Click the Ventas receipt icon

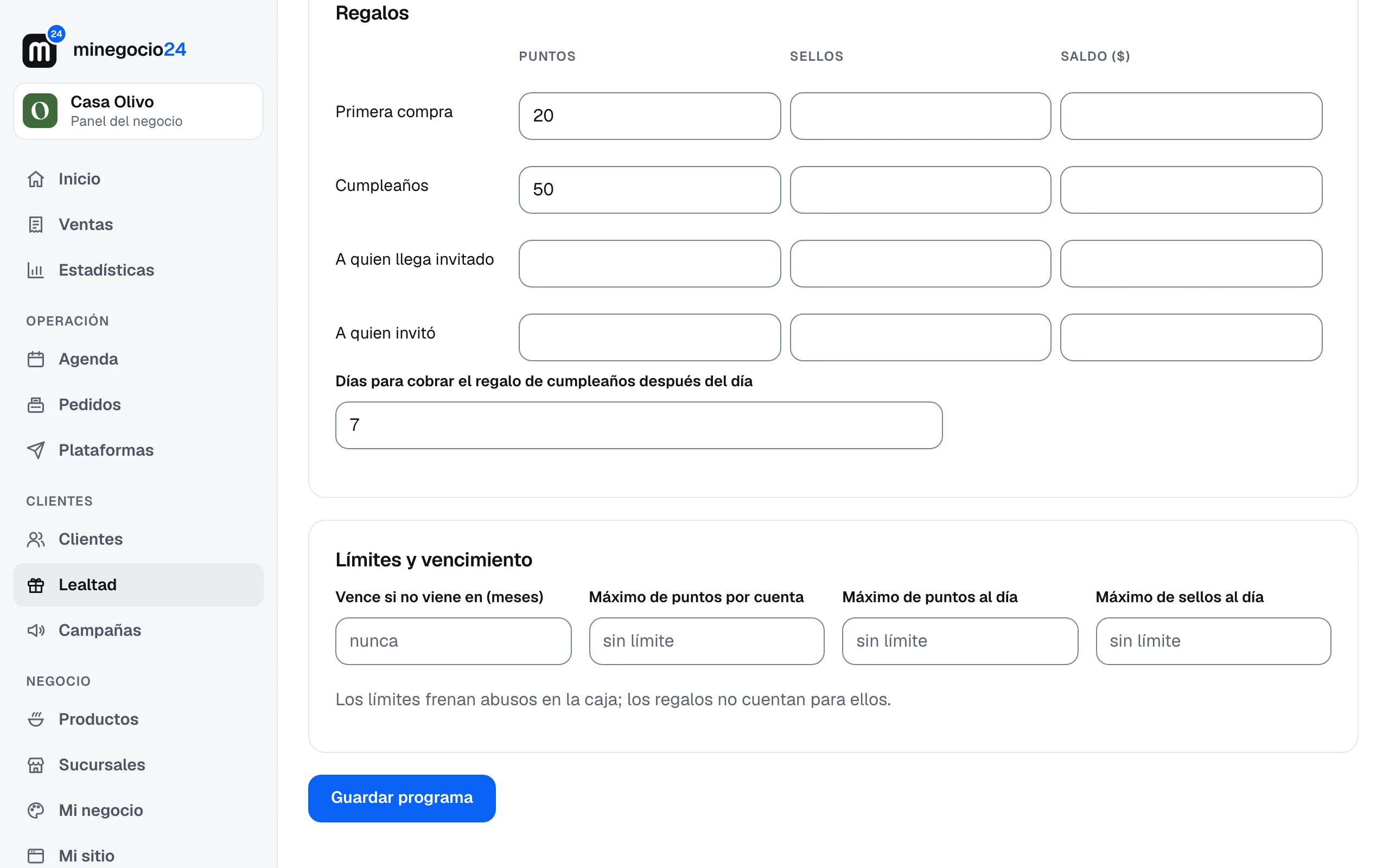36,225
